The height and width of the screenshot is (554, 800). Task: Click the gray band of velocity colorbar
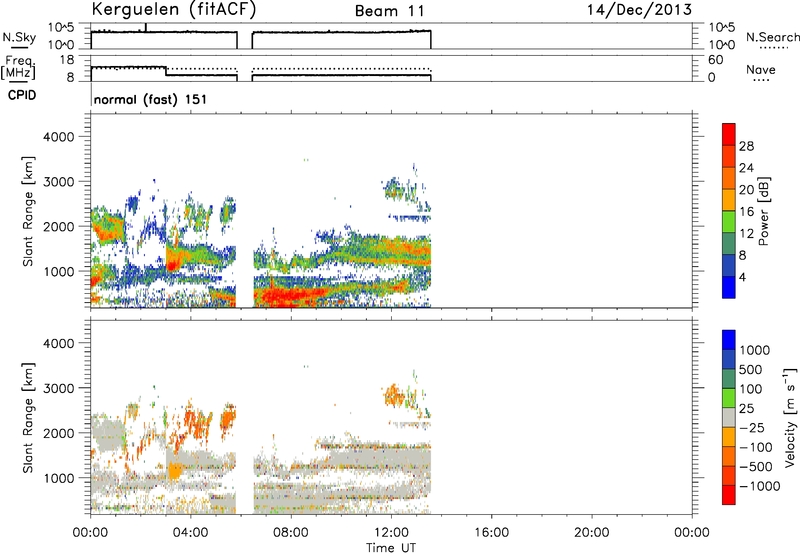(729, 417)
